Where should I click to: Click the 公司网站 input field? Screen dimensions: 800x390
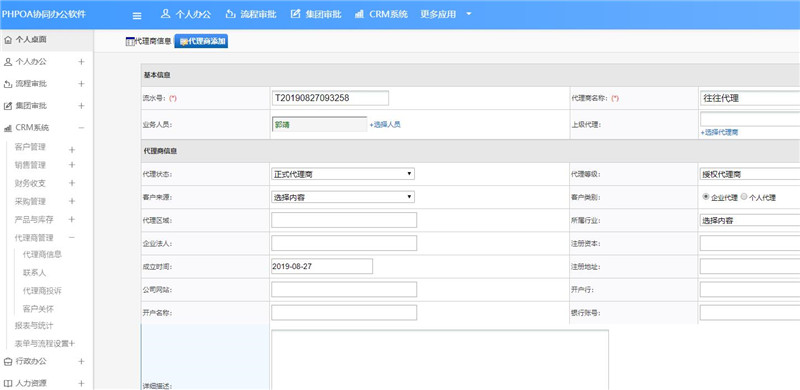(344, 289)
